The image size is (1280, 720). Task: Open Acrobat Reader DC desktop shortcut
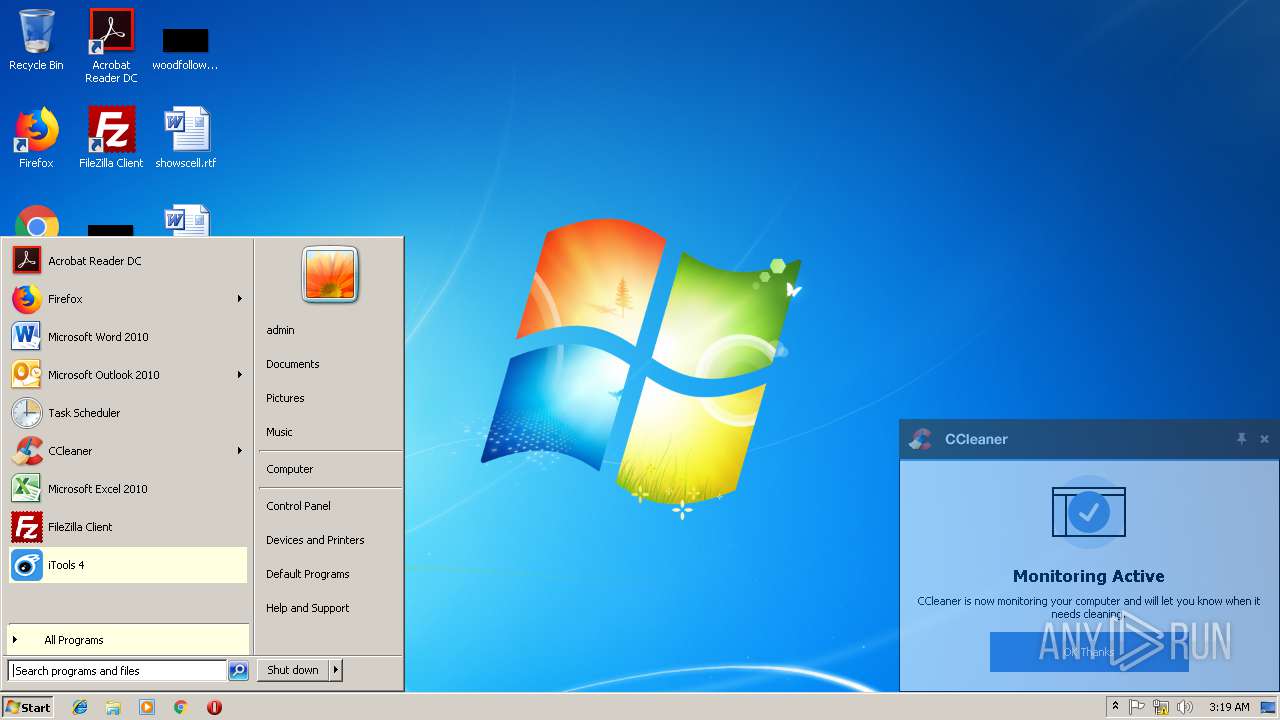111,45
